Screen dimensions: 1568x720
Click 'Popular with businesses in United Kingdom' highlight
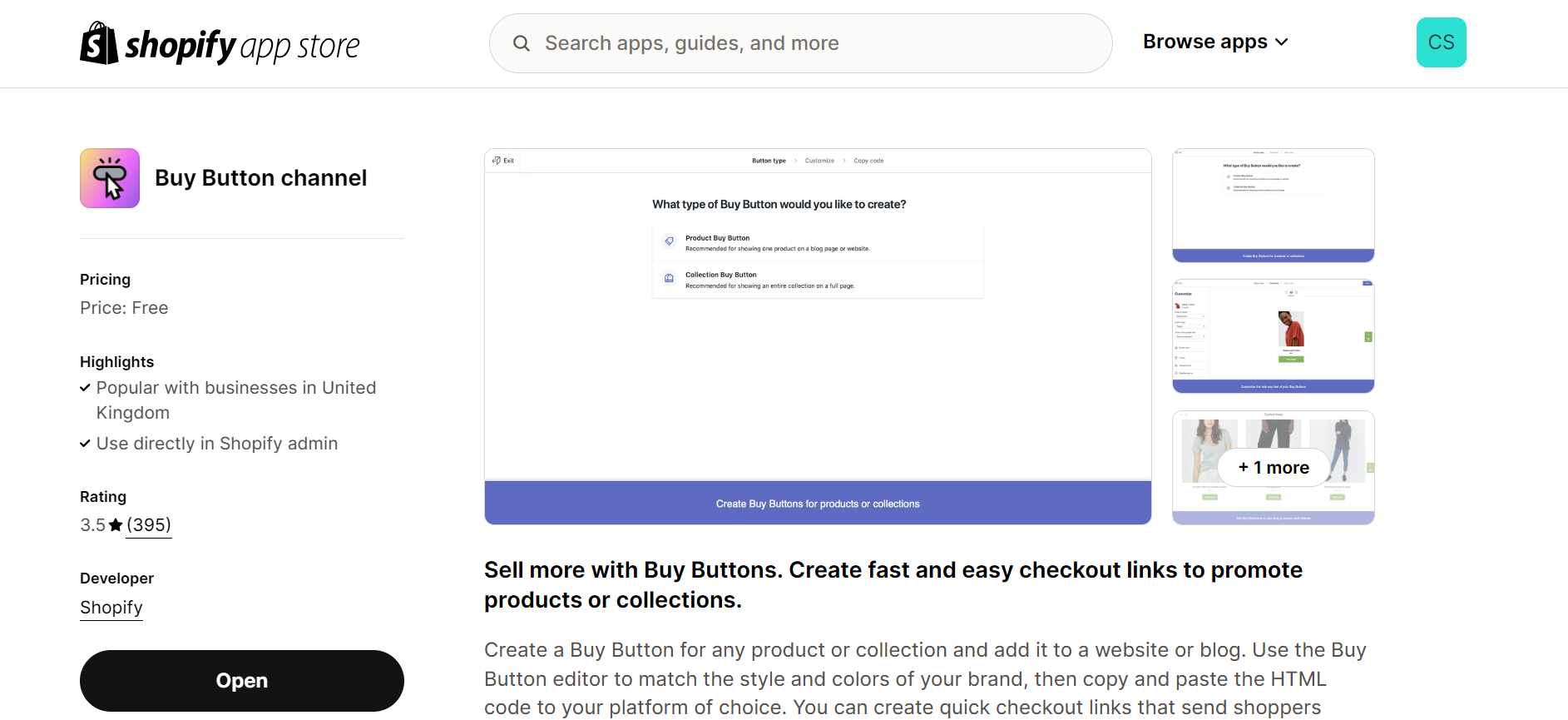pyautogui.click(x=236, y=400)
